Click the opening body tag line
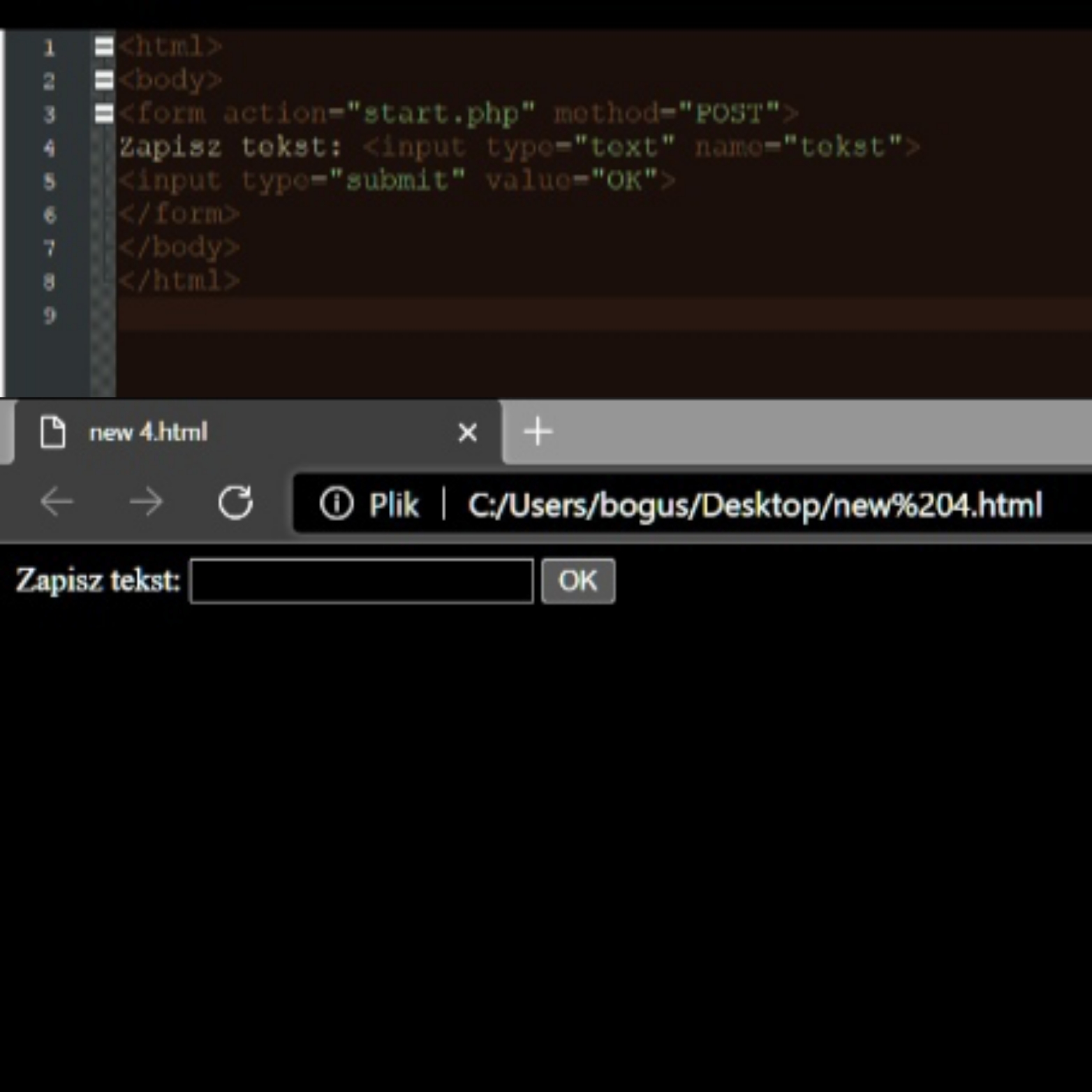This screenshot has width=1092, height=1092. 170,80
